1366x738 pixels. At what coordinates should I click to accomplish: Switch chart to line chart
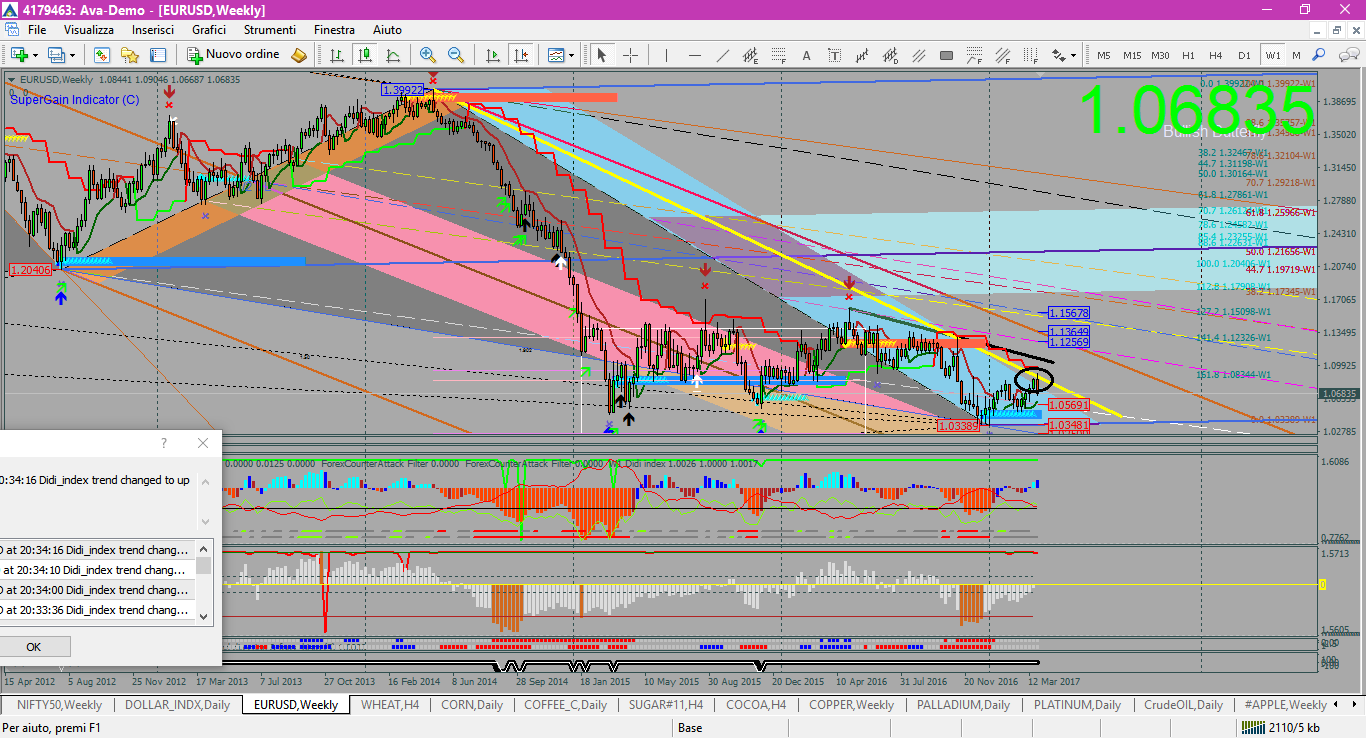(x=393, y=55)
